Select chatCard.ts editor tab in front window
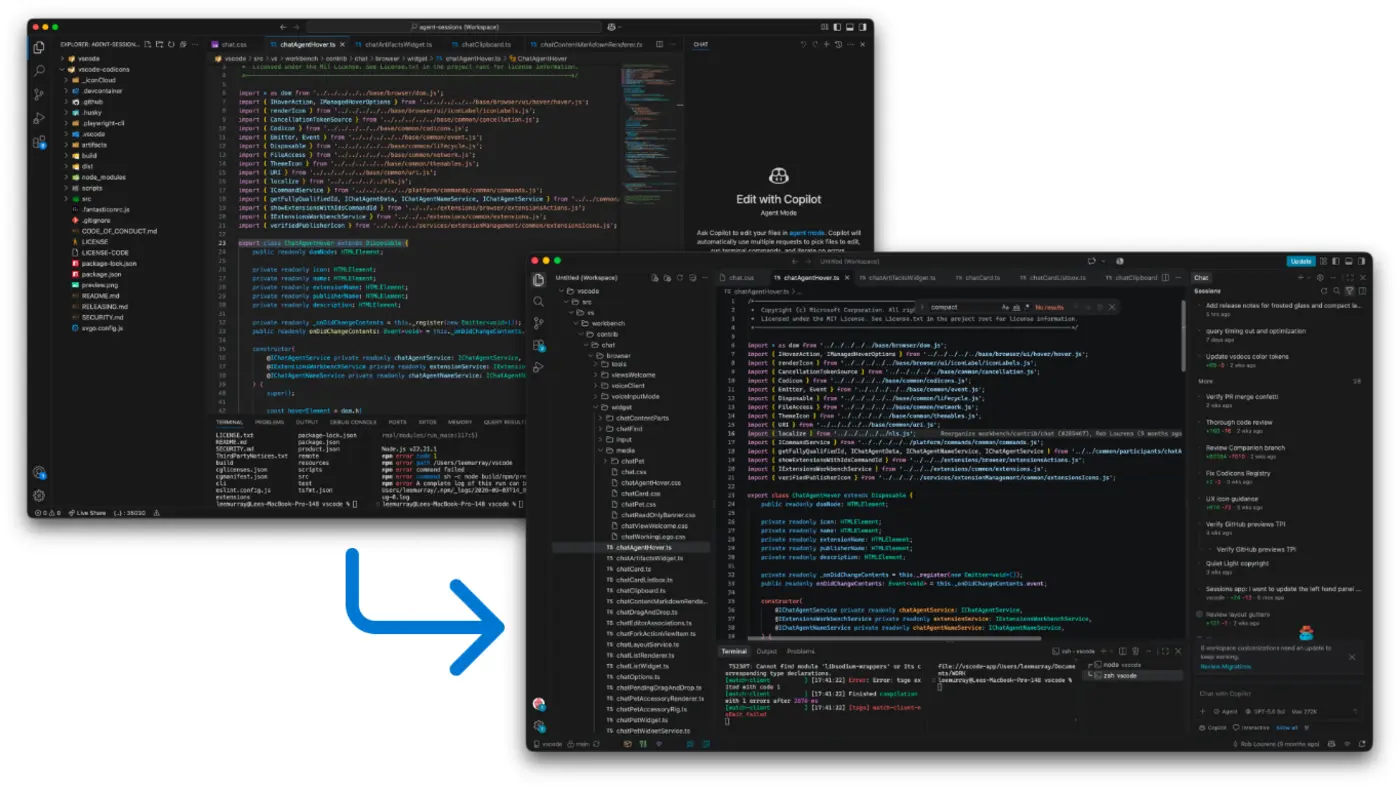The image size is (1400, 788). coord(982,277)
